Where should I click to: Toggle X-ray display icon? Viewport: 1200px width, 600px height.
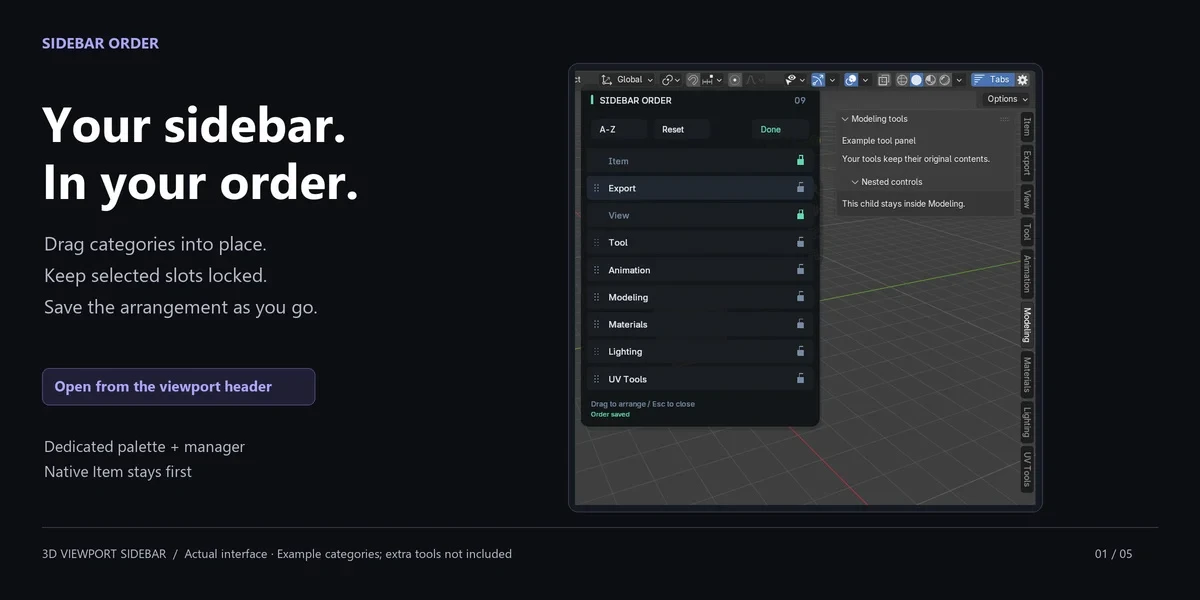[x=883, y=80]
